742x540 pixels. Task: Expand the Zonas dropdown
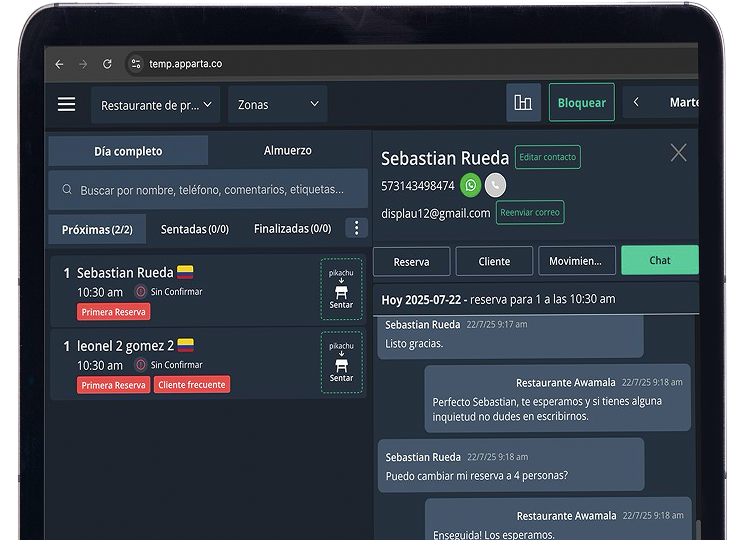[278, 104]
